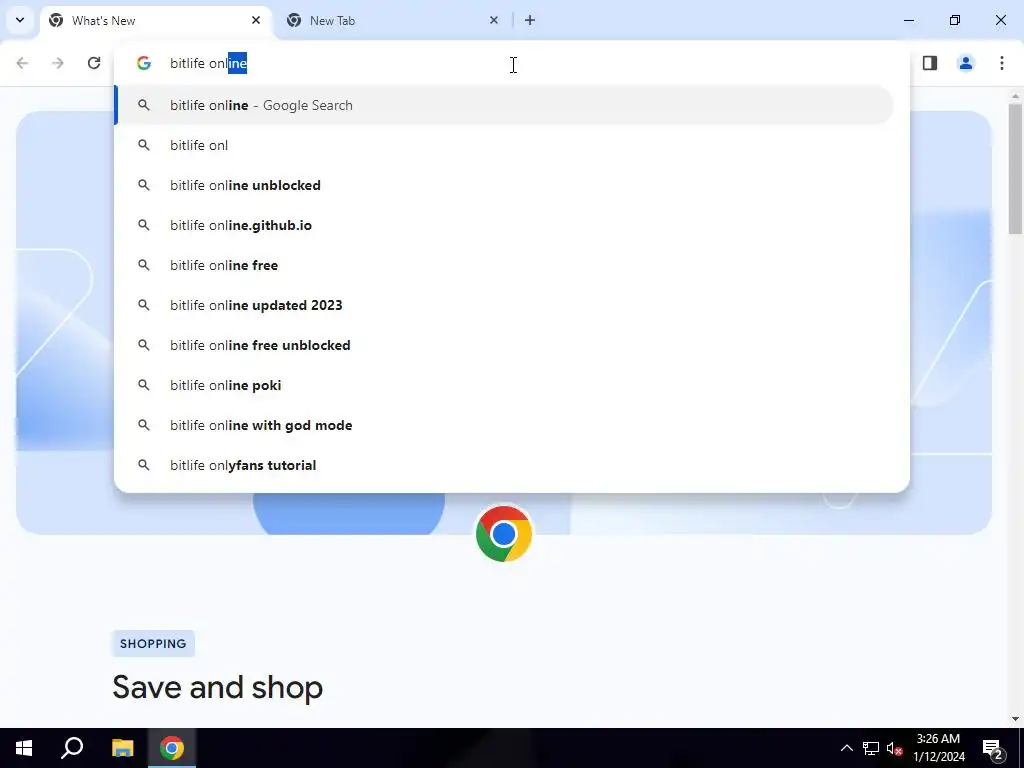Click the Google icon in the address bar
Viewport: 1024px width, 768px height.
tap(144, 63)
